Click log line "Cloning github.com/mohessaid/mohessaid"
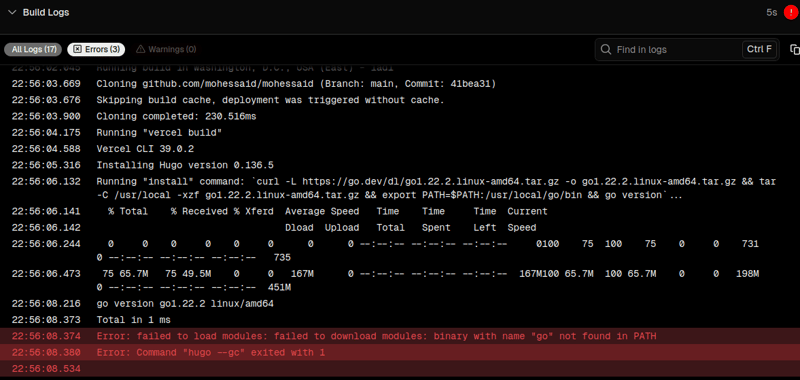The height and width of the screenshot is (380, 800). [296, 84]
